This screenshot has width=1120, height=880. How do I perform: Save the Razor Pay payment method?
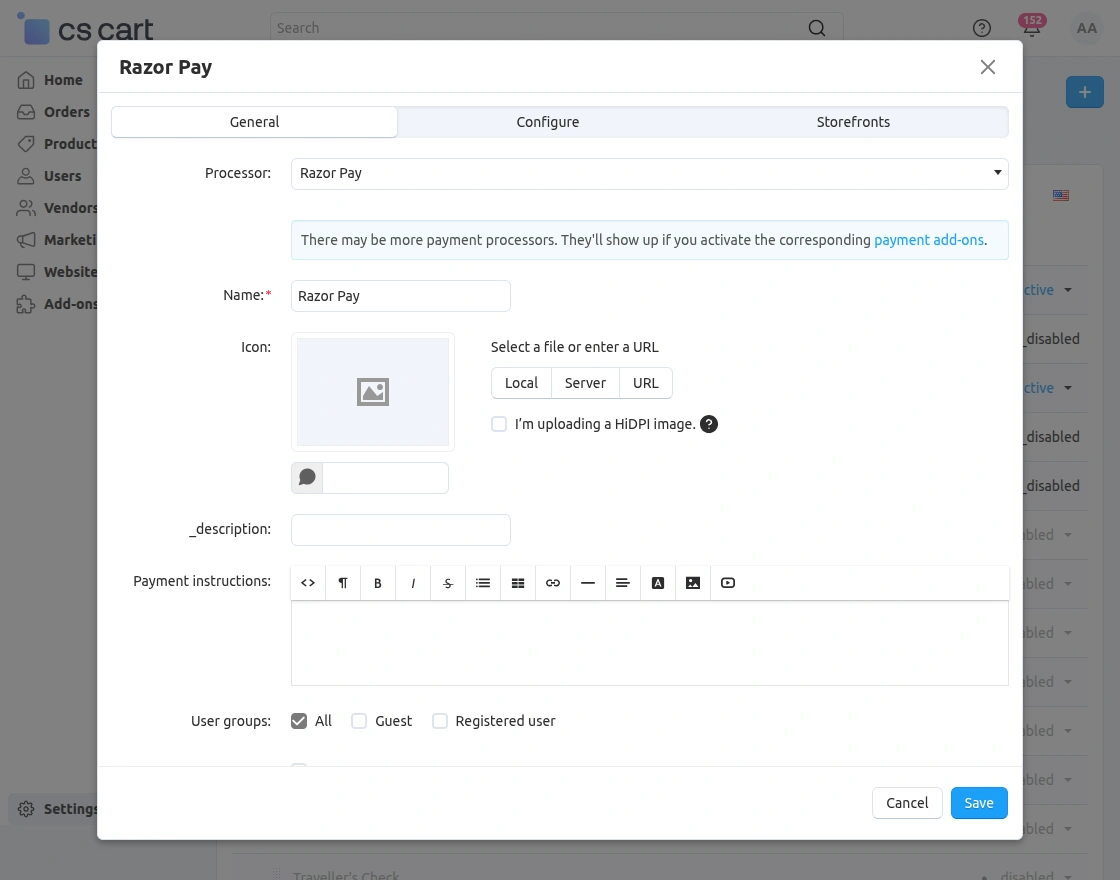(978, 802)
